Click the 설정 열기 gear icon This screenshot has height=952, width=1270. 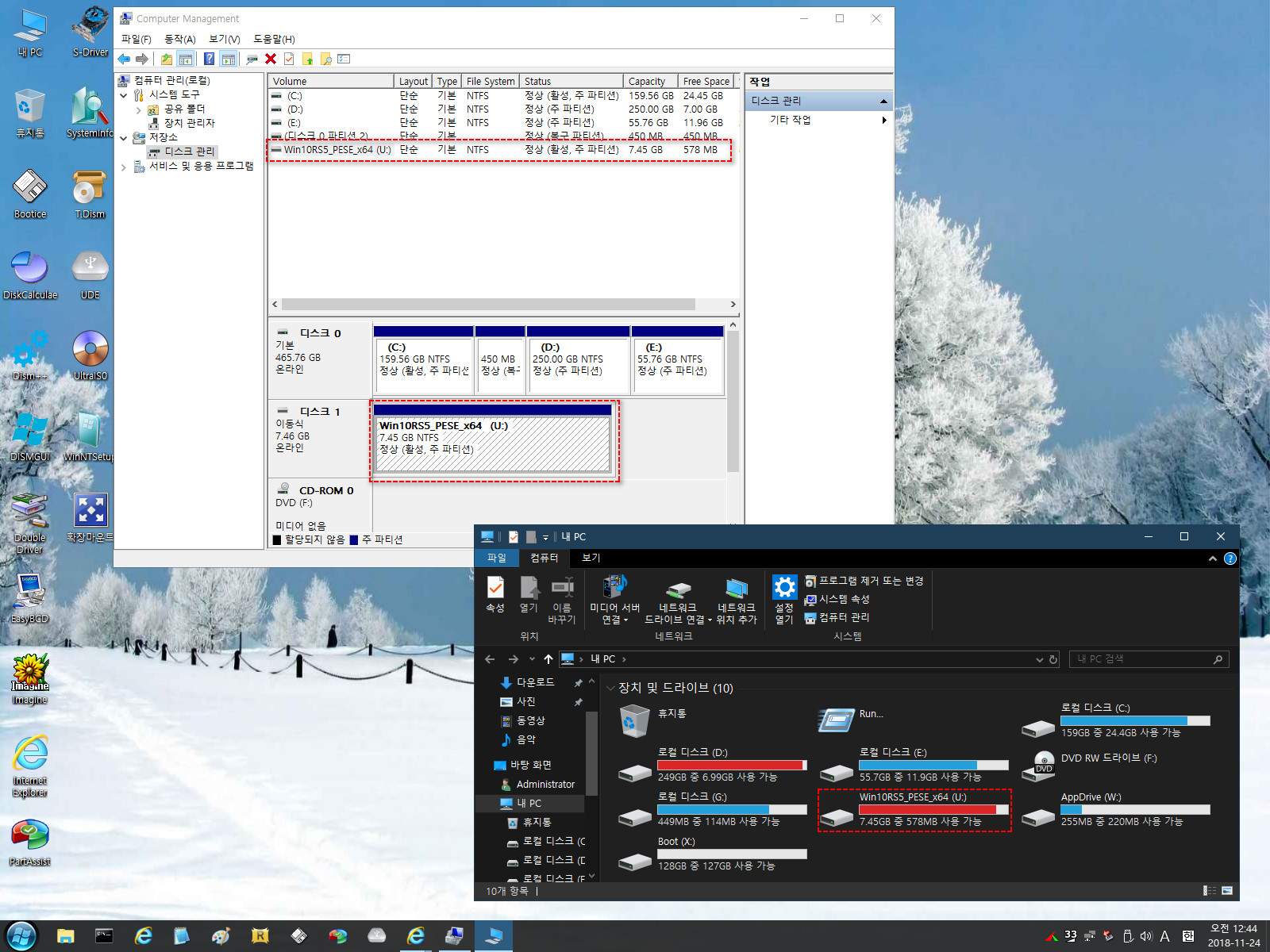[784, 600]
